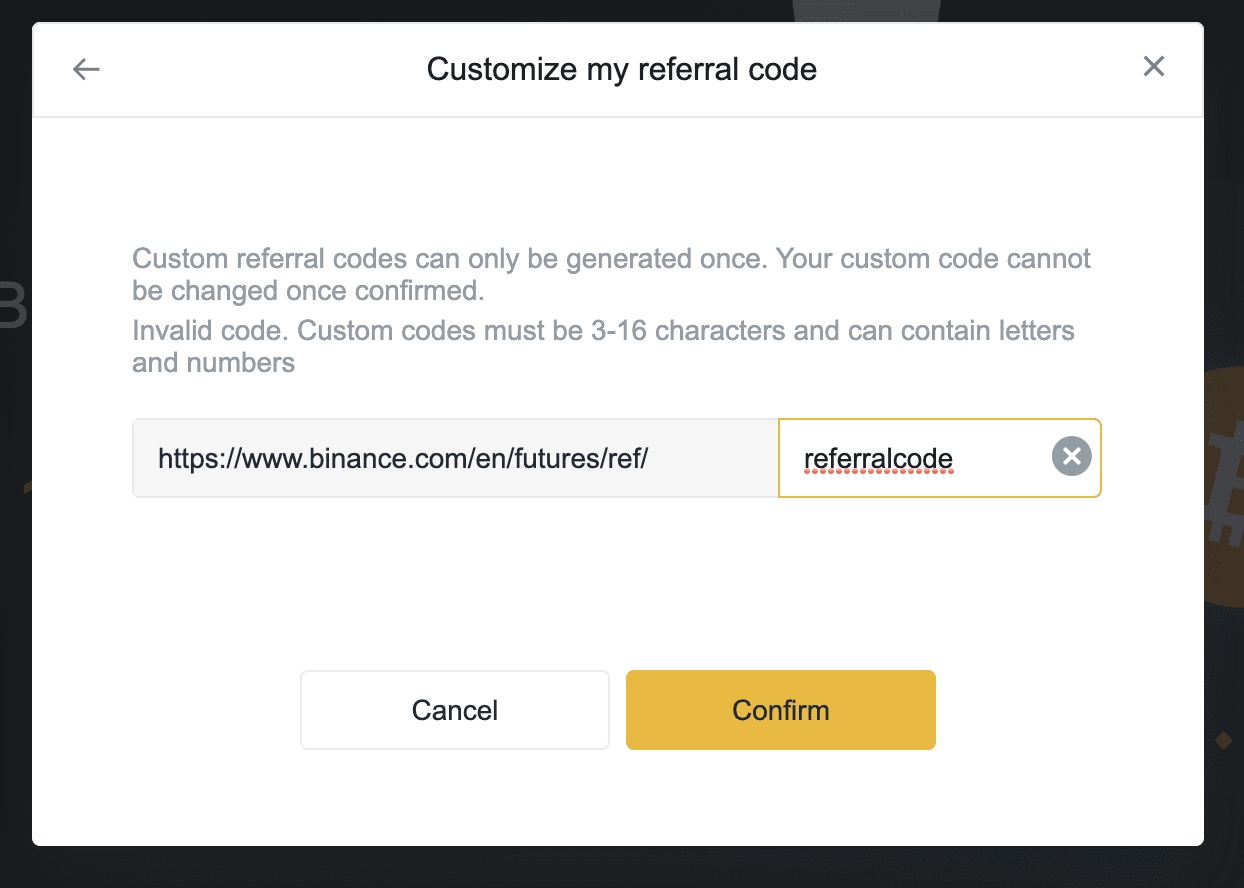Viewport: 1244px width, 888px height.
Task: Clear the referral code field with the X icon
Action: tap(1071, 457)
